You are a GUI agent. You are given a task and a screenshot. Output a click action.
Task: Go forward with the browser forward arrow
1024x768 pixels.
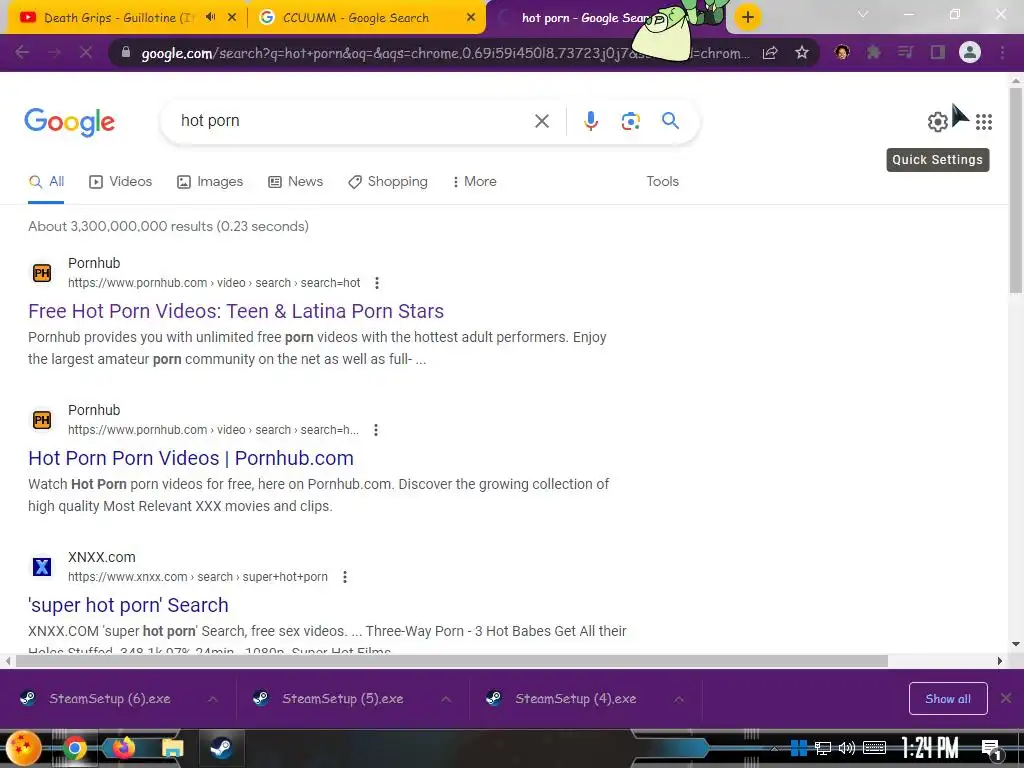click(x=54, y=52)
